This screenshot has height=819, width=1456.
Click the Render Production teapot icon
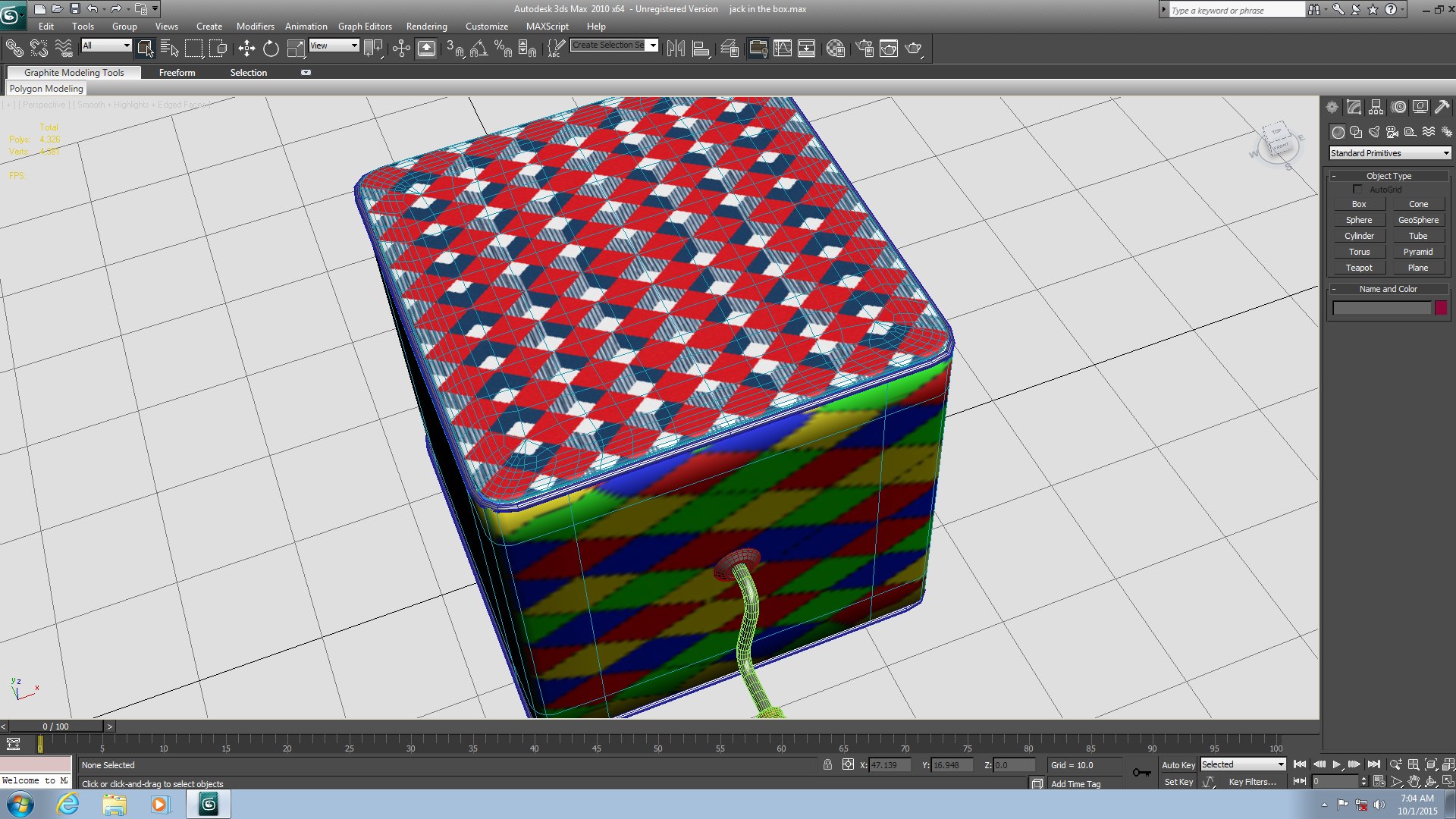[x=914, y=49]
